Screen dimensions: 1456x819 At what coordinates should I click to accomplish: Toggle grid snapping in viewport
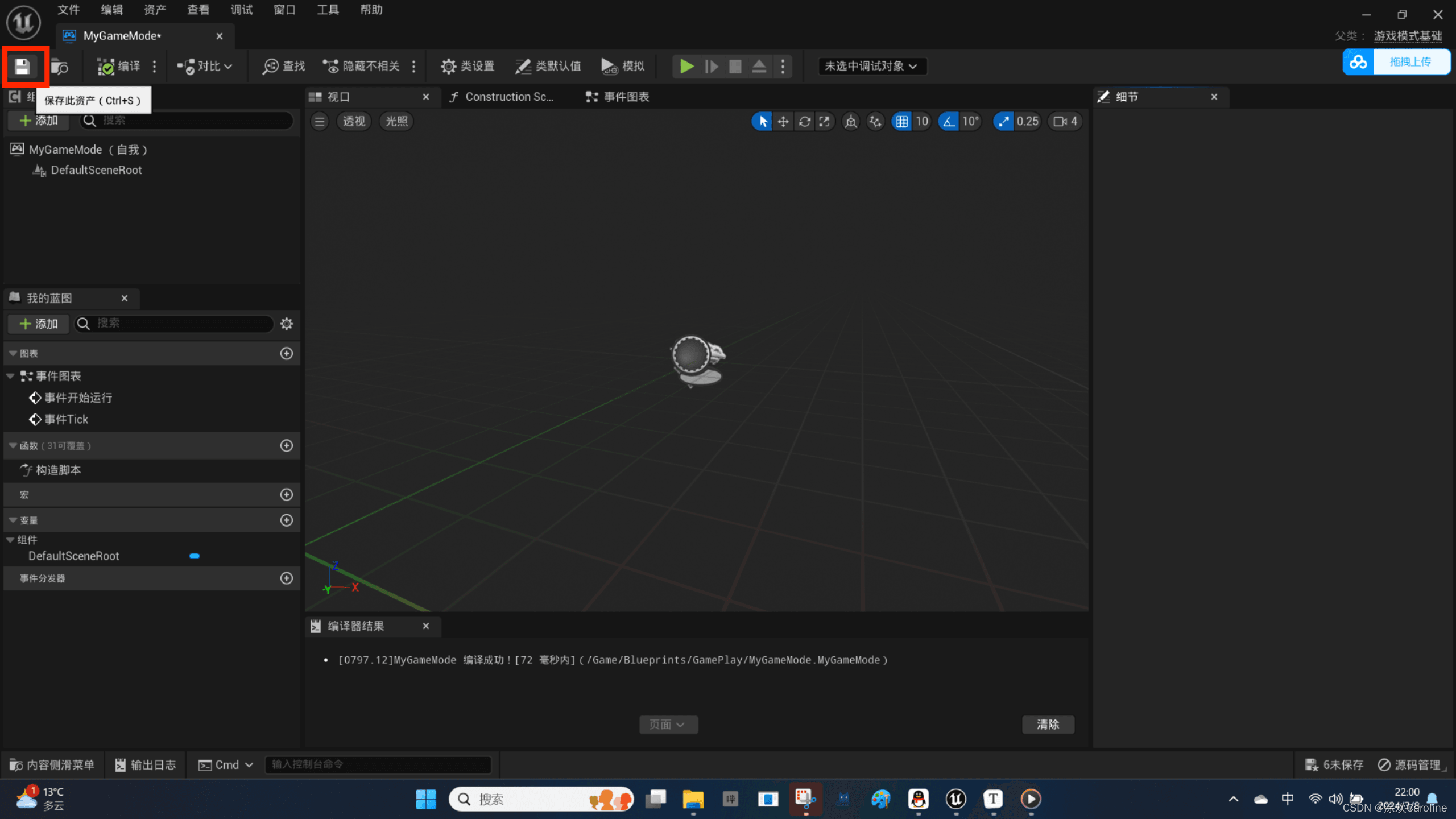click(902, 121)
